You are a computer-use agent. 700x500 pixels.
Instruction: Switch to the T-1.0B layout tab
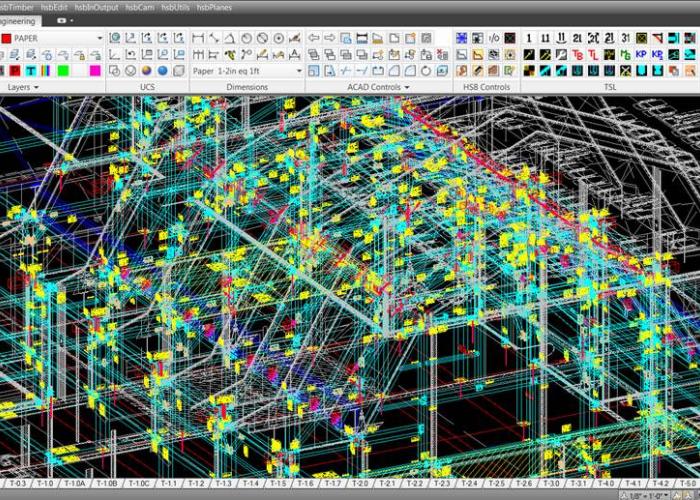[x=107, y=483]
